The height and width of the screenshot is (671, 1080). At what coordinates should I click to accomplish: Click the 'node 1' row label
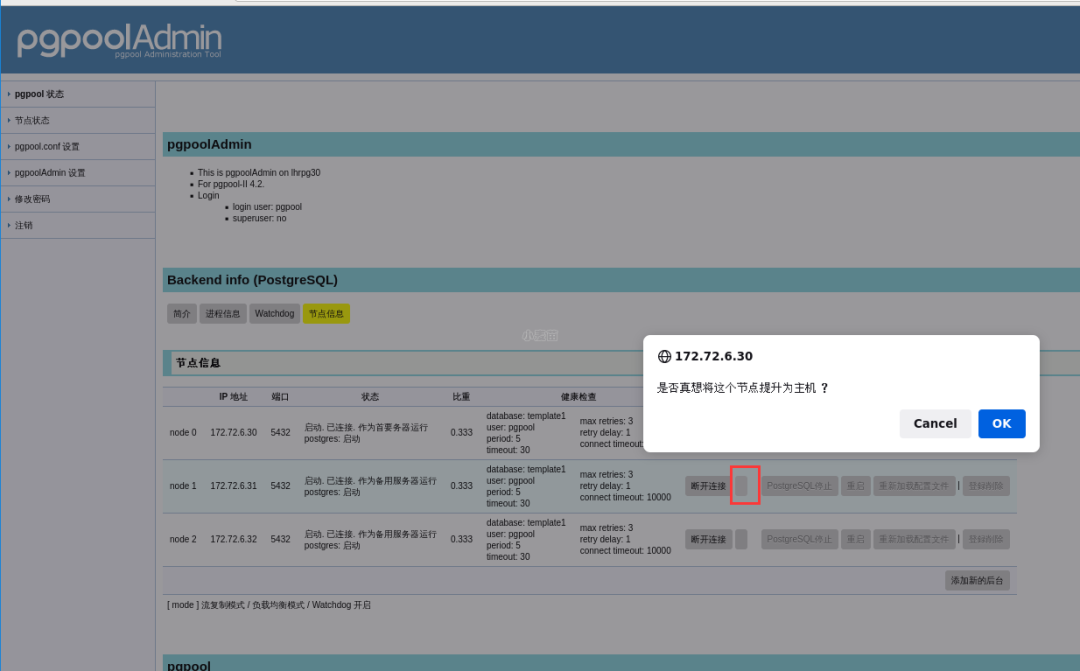click(x=183, y=486)
